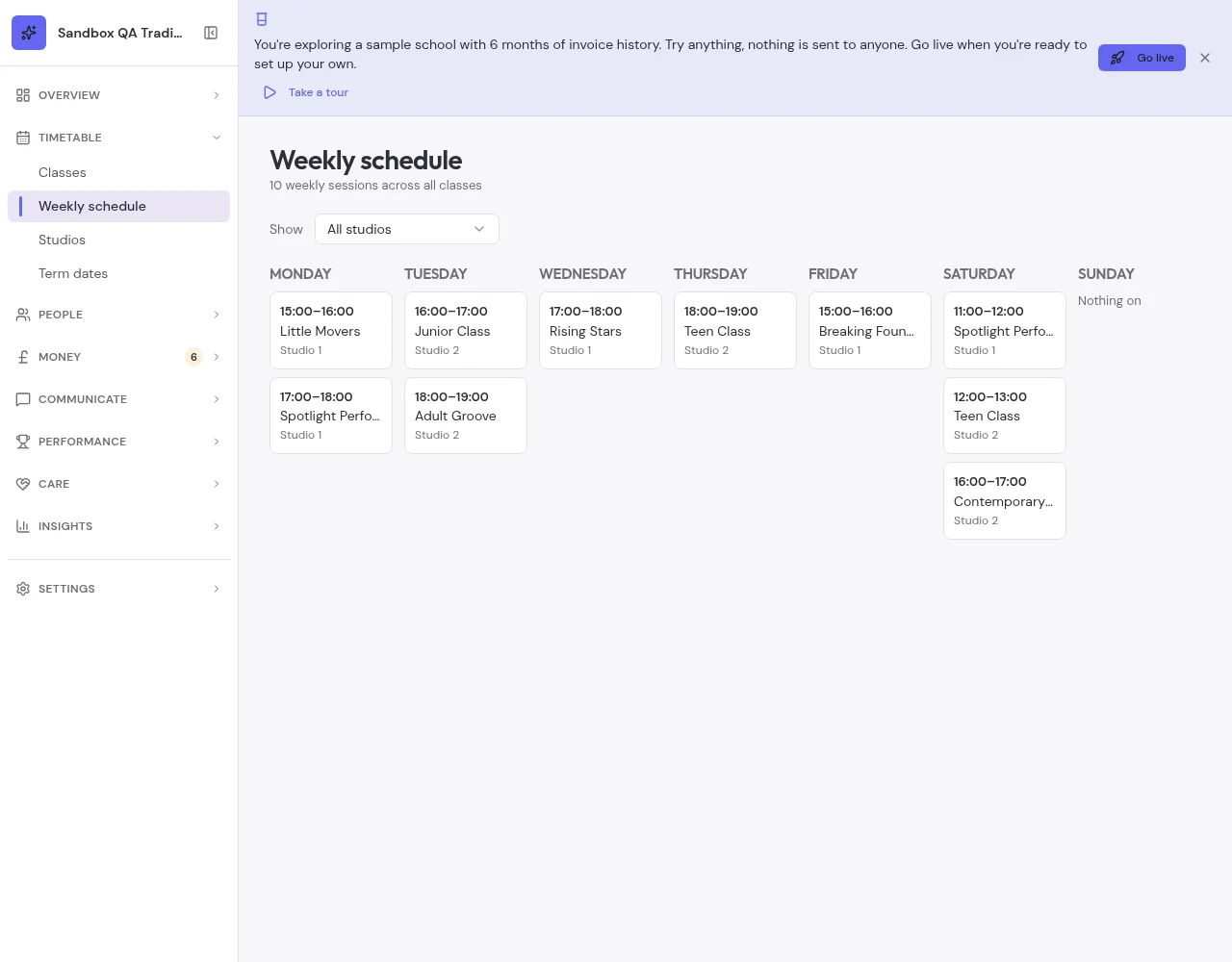The width and height of the screenshot is (1232, 962).
Task: Expand the People section chevron
Action: click(217, 315)
